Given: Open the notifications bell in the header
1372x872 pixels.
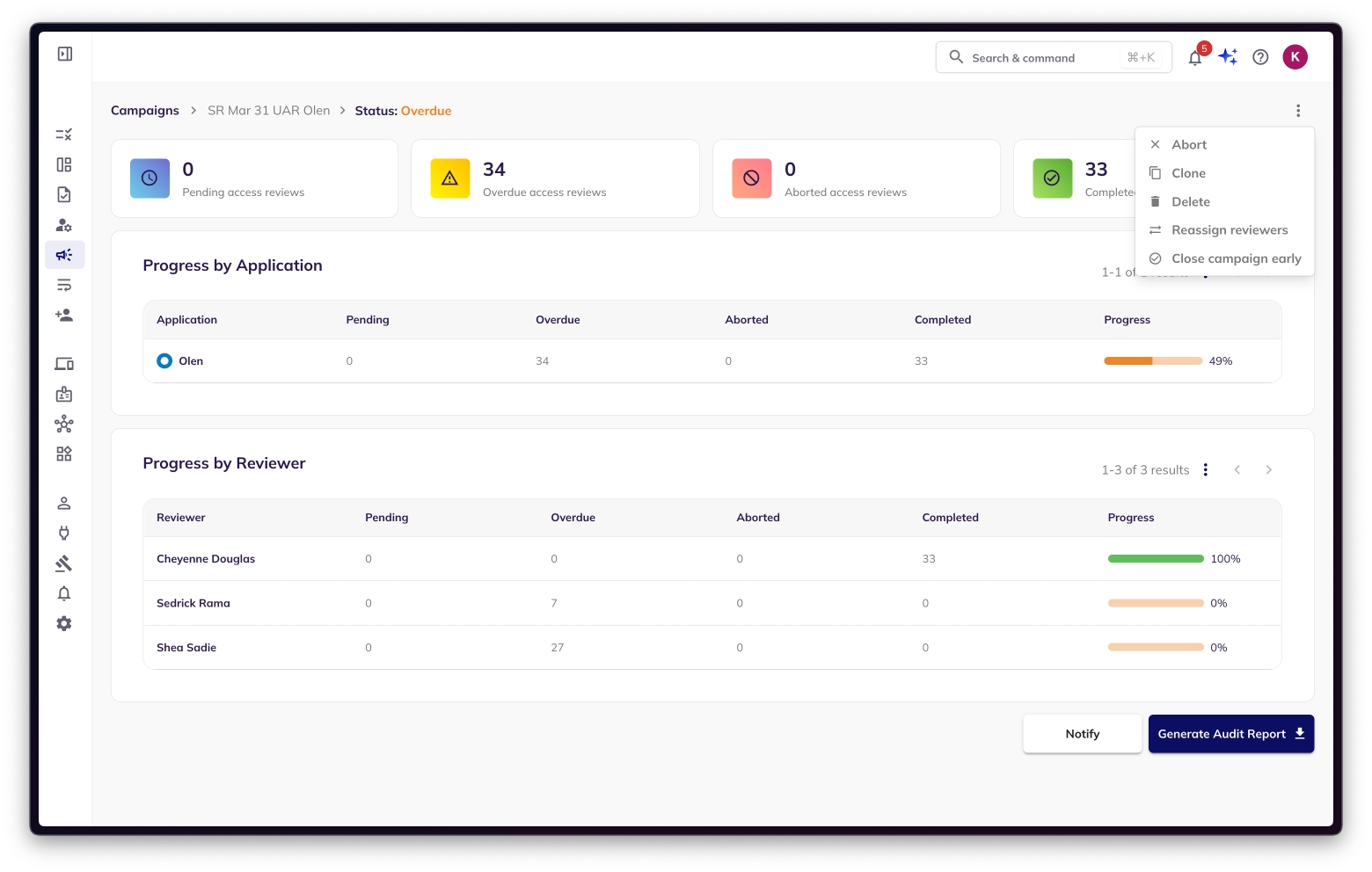Looking at the screenshot, I should tap(1194, 58).
